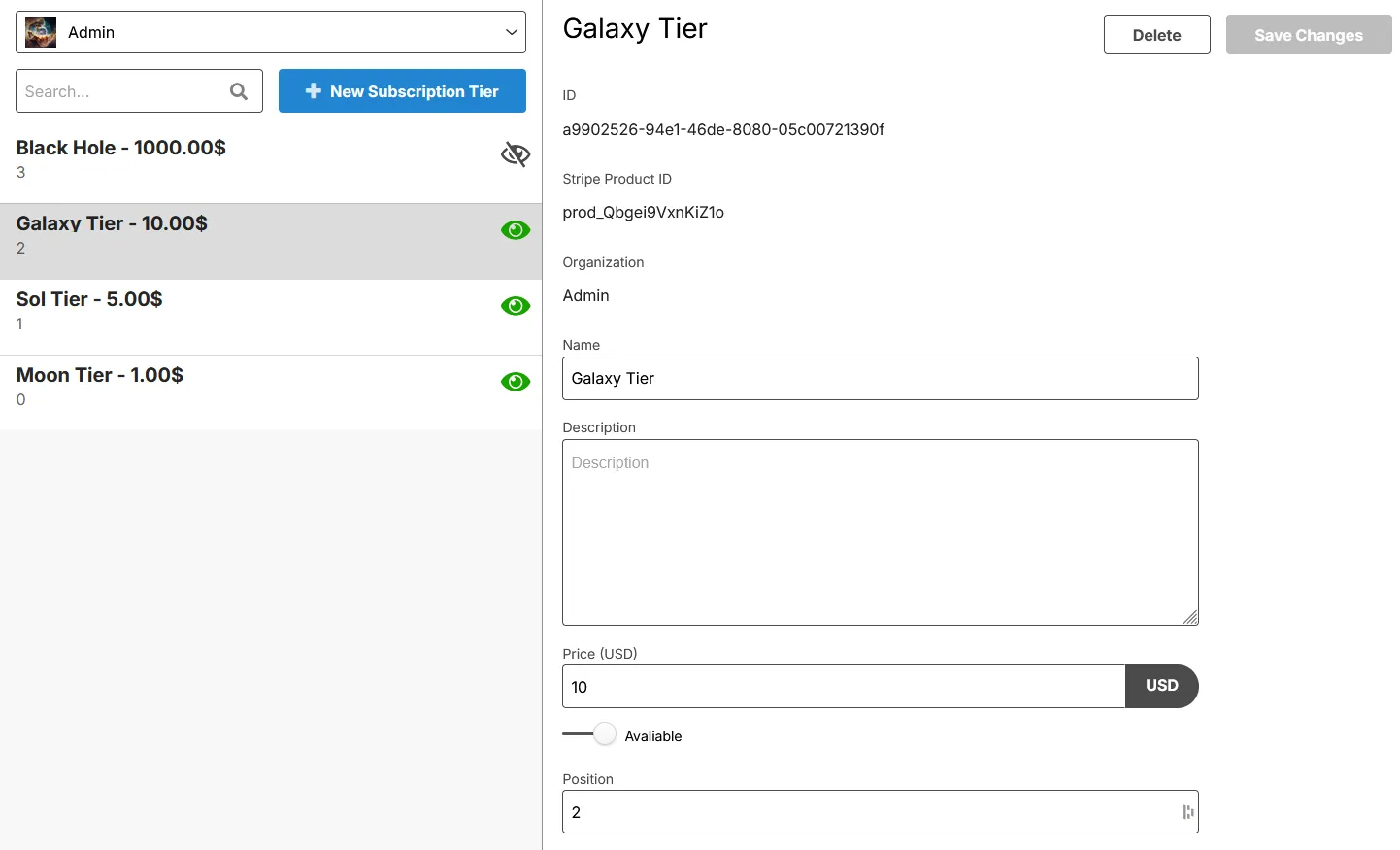
Task: Click into the Description text area
Action: tap(880, 532)
